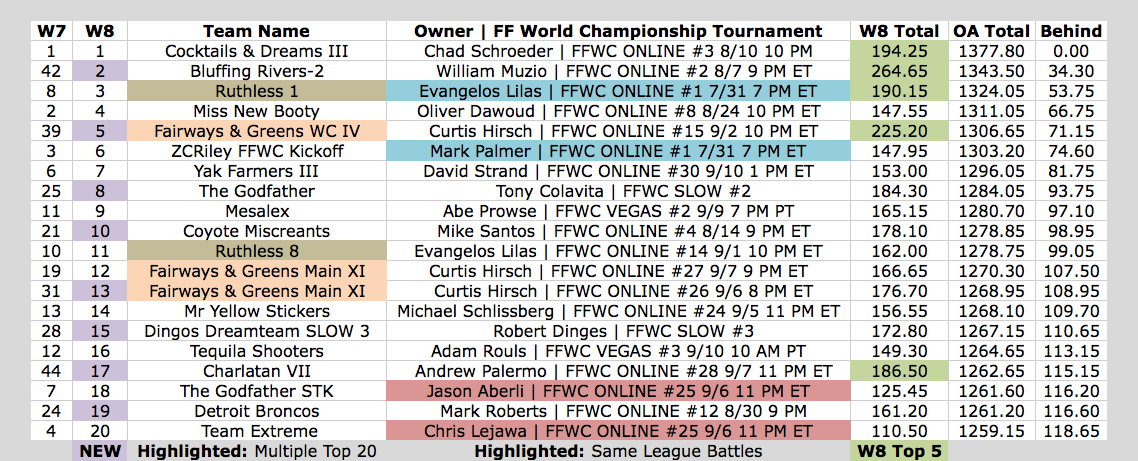This screenshot has width=1138, height=461.
Task: Select the 1377.80 OA total cell
Action: [x=991, y=51]
